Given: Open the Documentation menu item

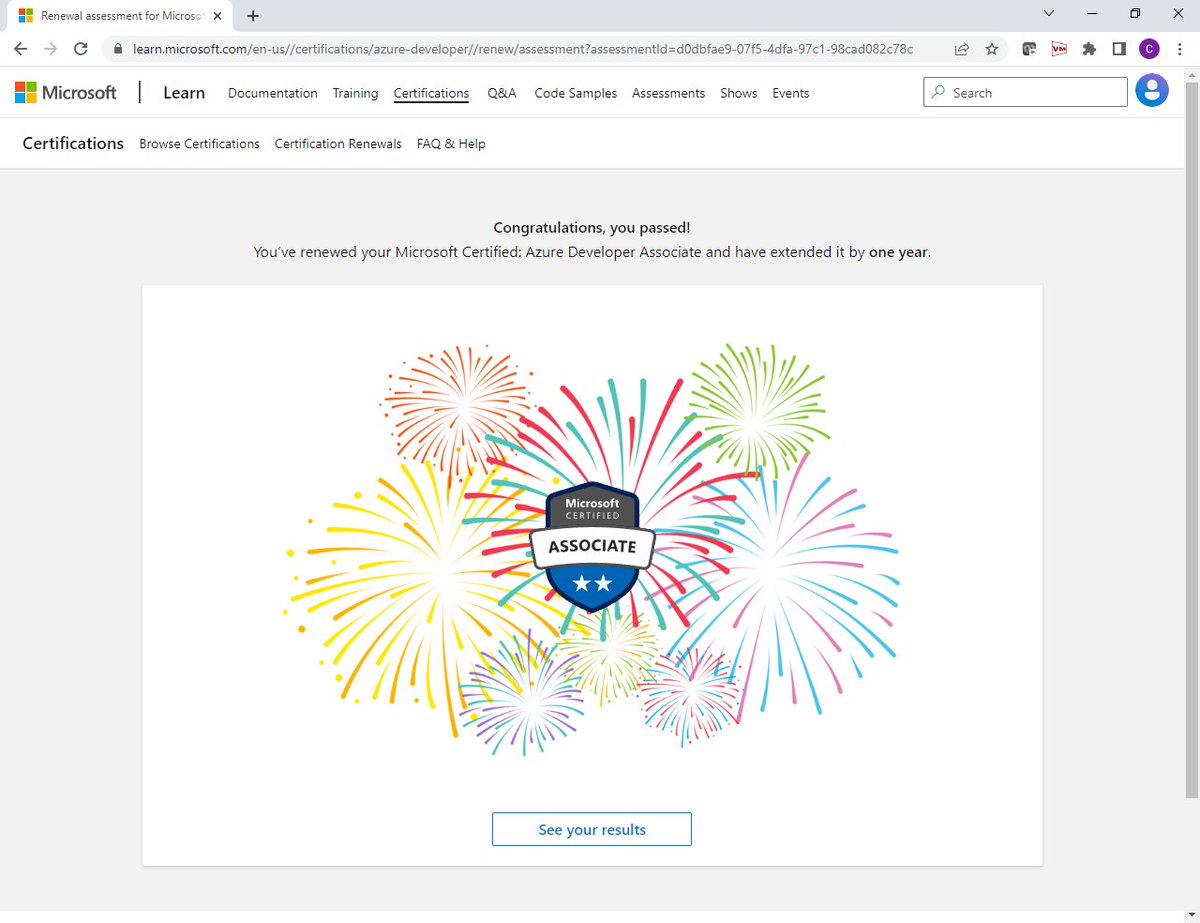Looking at the screenshot, I should coord(273,93).
